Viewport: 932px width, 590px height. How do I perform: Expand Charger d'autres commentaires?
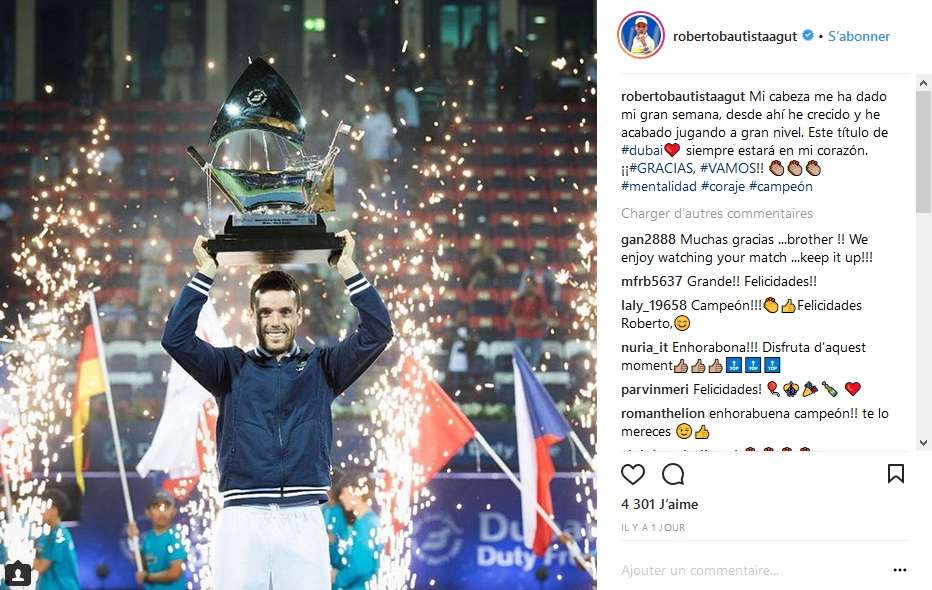[x=716, y=213]
